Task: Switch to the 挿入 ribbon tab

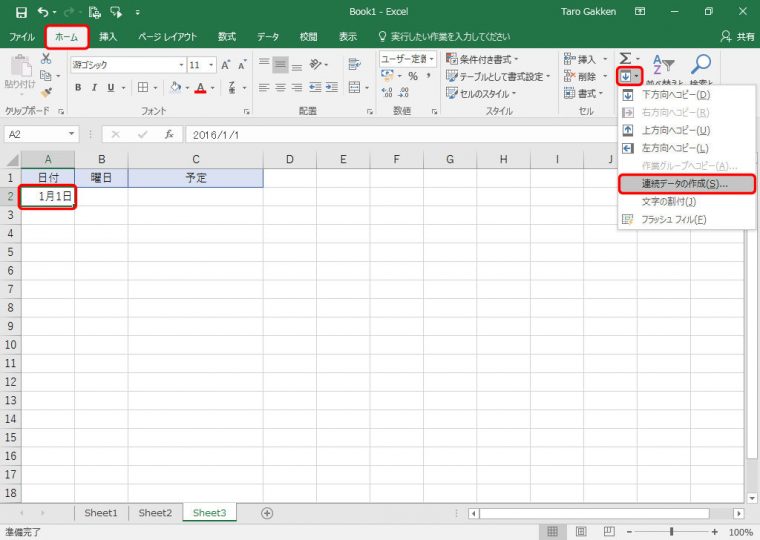Action: (x=108, y=37)
